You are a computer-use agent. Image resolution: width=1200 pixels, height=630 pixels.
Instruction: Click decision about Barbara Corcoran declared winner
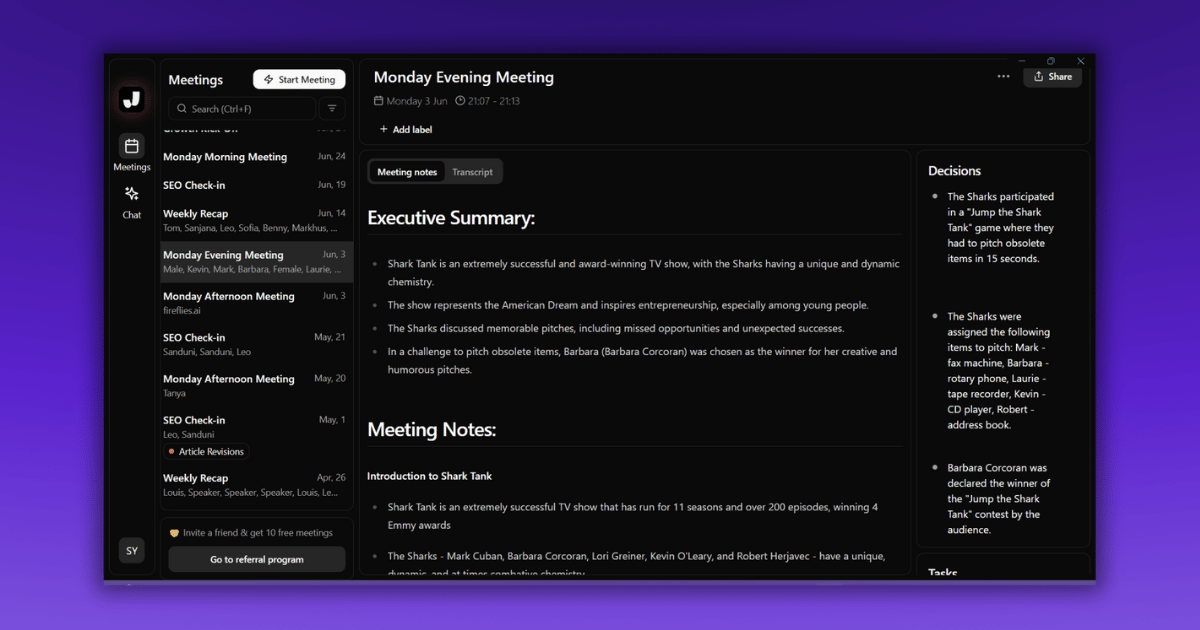999,499
